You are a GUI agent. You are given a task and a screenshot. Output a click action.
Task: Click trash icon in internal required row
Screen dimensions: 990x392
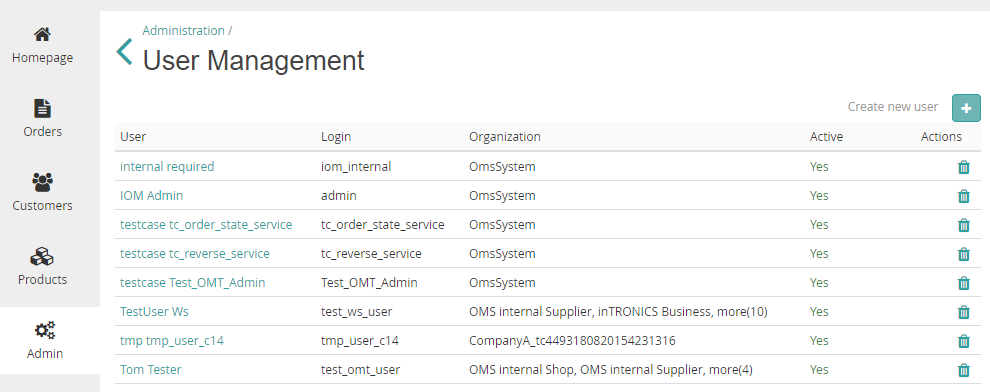point(963,167)
